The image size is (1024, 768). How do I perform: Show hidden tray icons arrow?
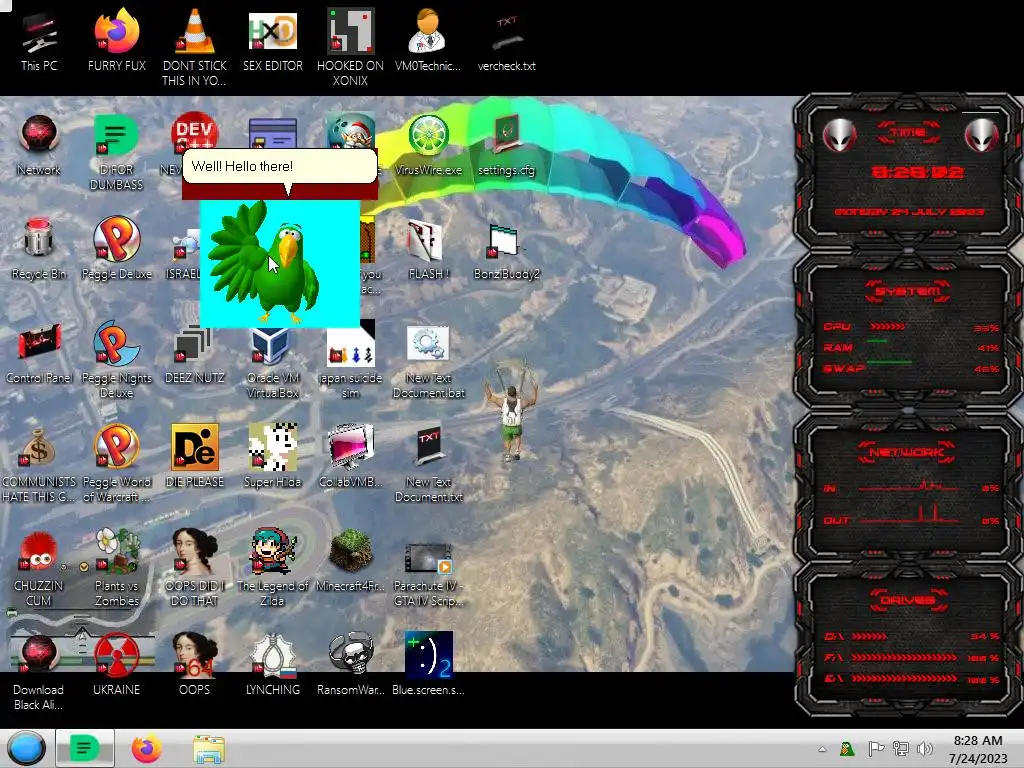click(822, 749)
